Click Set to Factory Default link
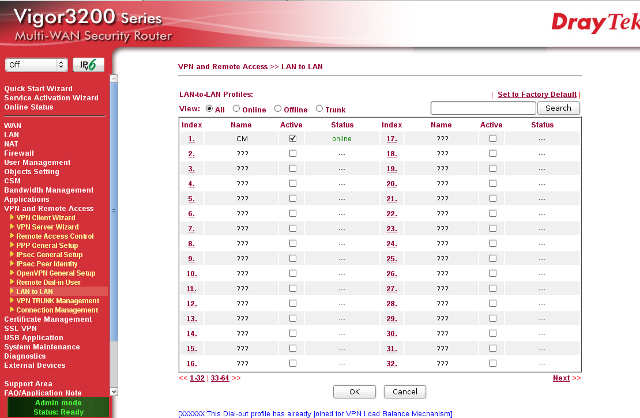The width and height of the screenshot is (640, 418). pos(537,94)
